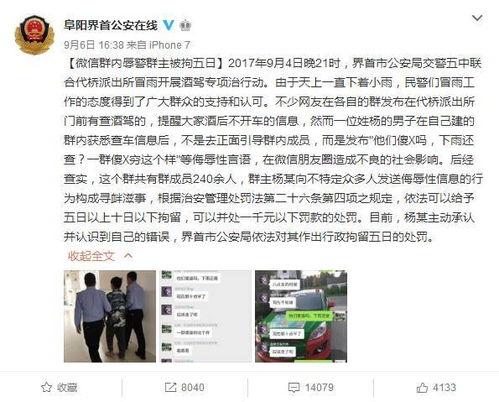The height and width of the screenshot is (402, 499).
Task: Click the repost share icon
Action: point(170,387)
